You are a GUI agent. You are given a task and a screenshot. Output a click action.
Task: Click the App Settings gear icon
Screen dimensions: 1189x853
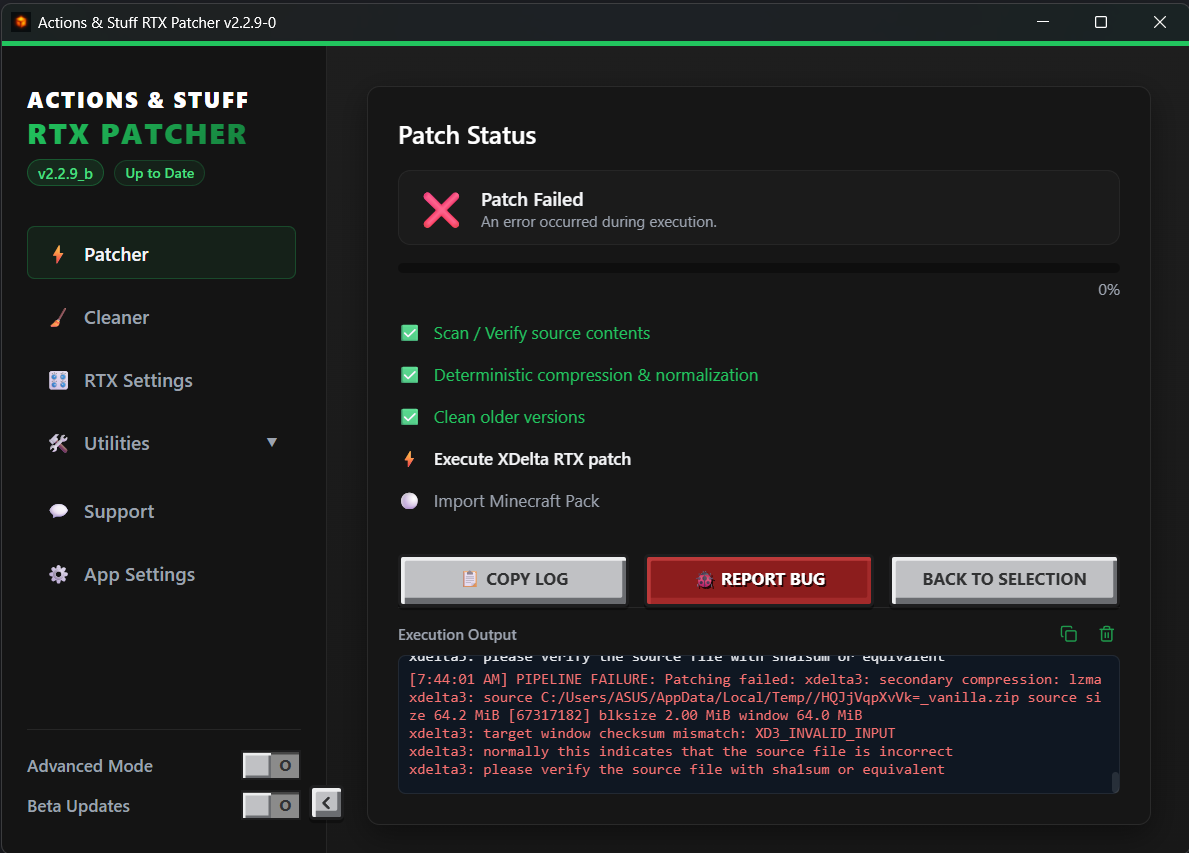coord(58,574)
